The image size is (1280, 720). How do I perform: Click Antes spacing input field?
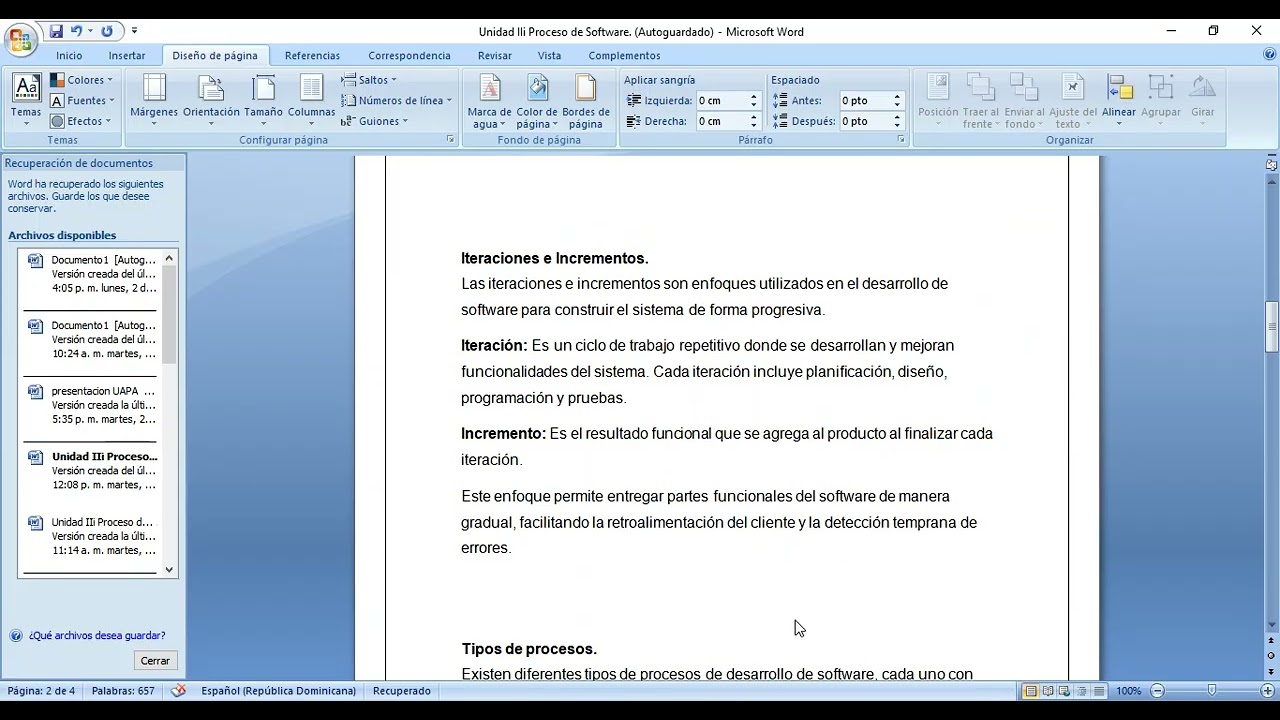point(865,101)
